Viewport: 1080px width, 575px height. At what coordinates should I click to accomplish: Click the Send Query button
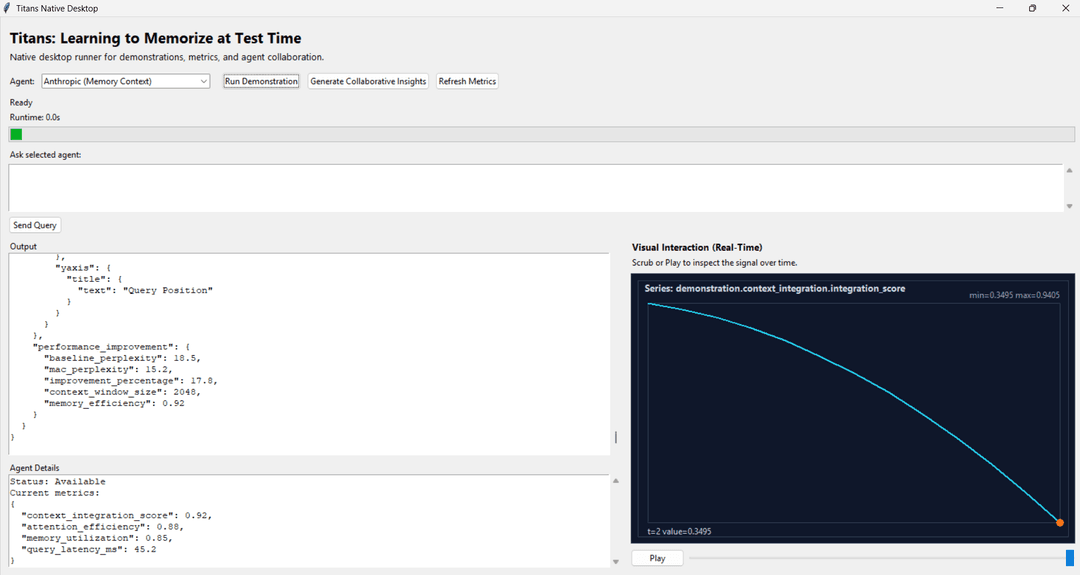coord(34,225)
